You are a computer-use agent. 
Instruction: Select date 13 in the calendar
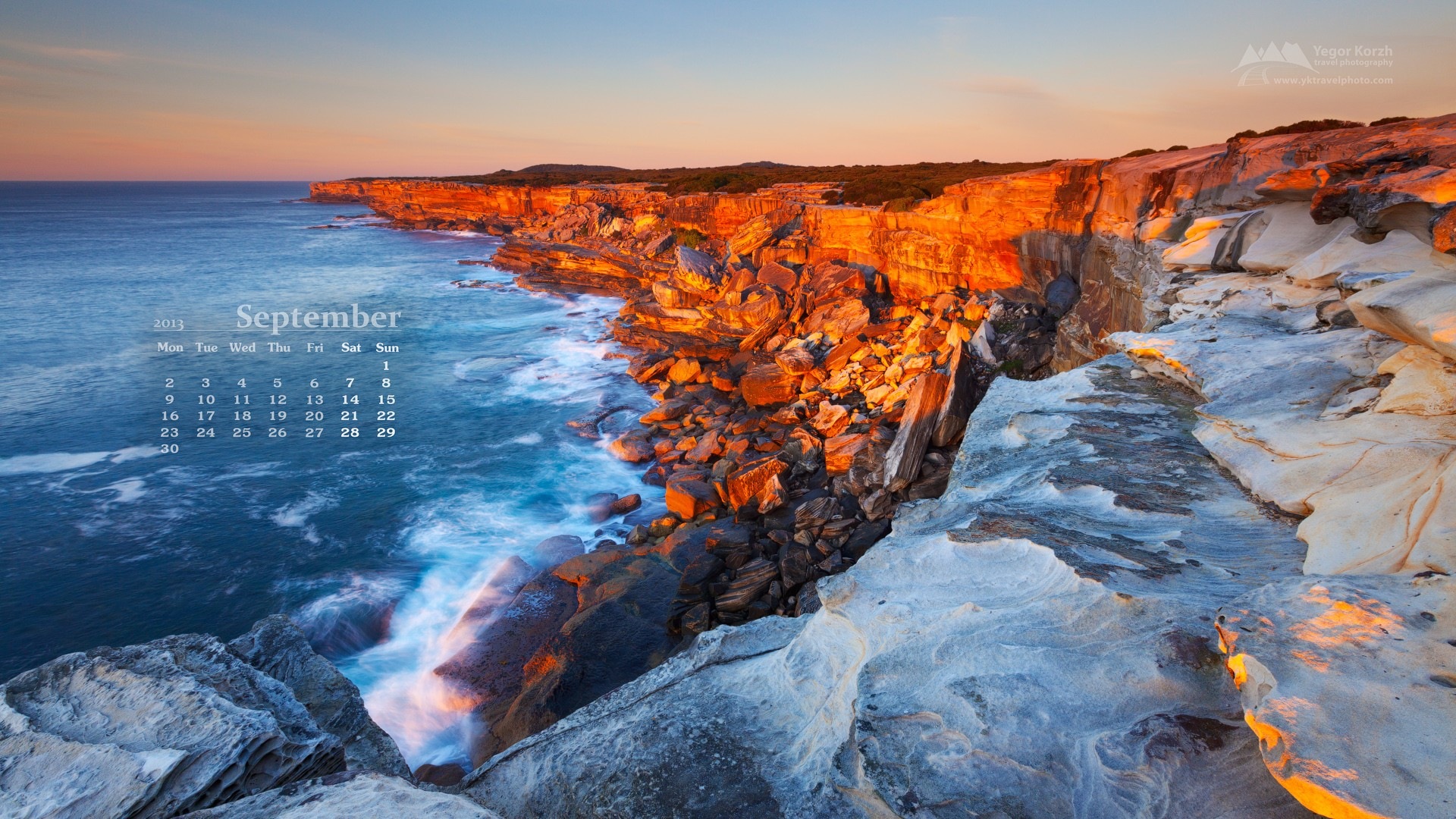point(314,400)
